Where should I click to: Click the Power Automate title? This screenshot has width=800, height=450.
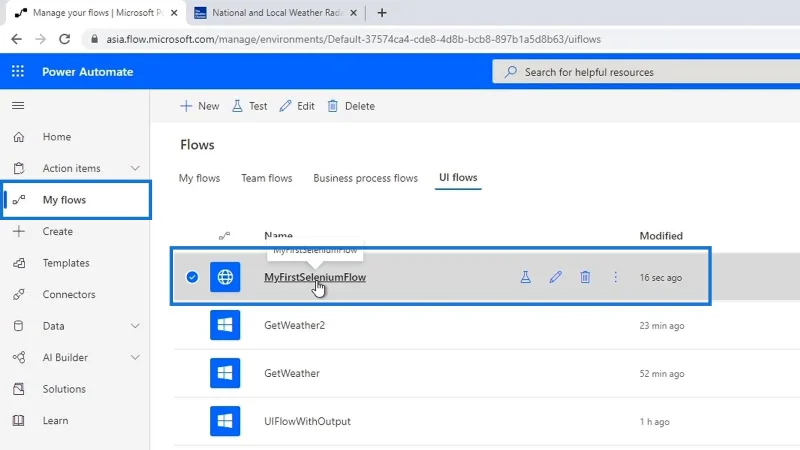click(x=88, y=72)
